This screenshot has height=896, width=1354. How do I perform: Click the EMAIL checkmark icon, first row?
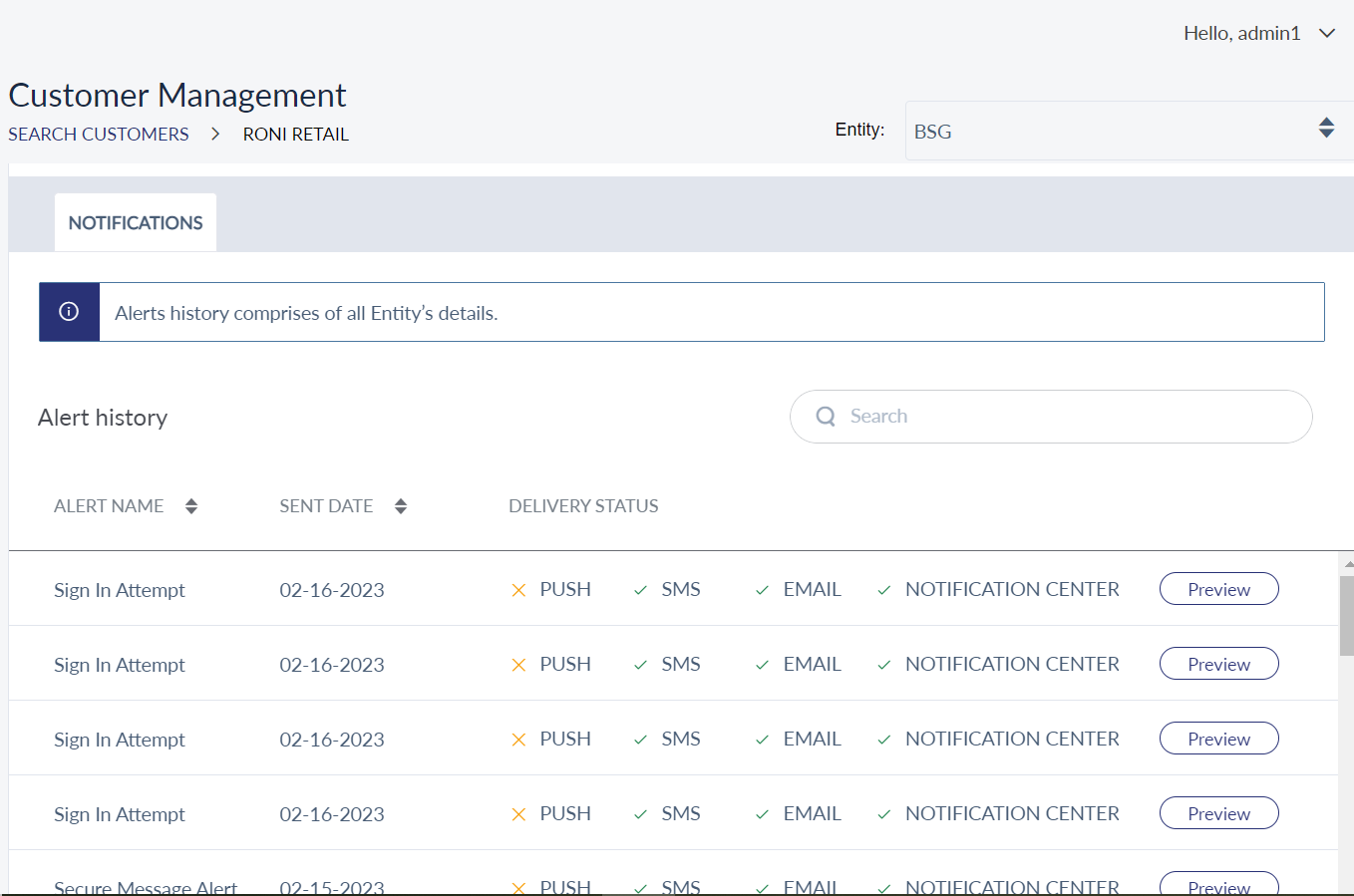[x=762, y=590]
